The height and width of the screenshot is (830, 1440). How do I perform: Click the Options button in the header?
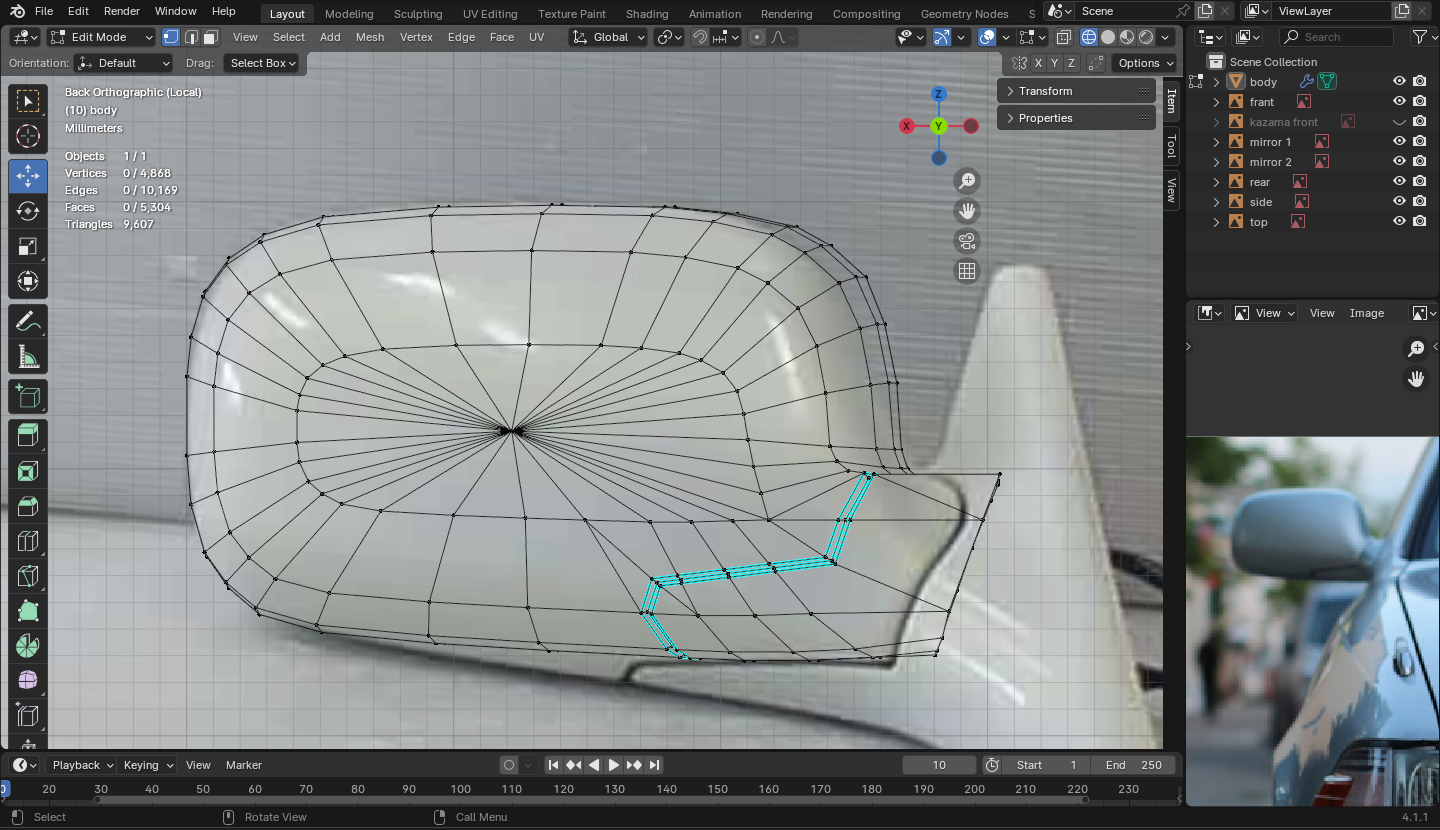(1145, 63)
